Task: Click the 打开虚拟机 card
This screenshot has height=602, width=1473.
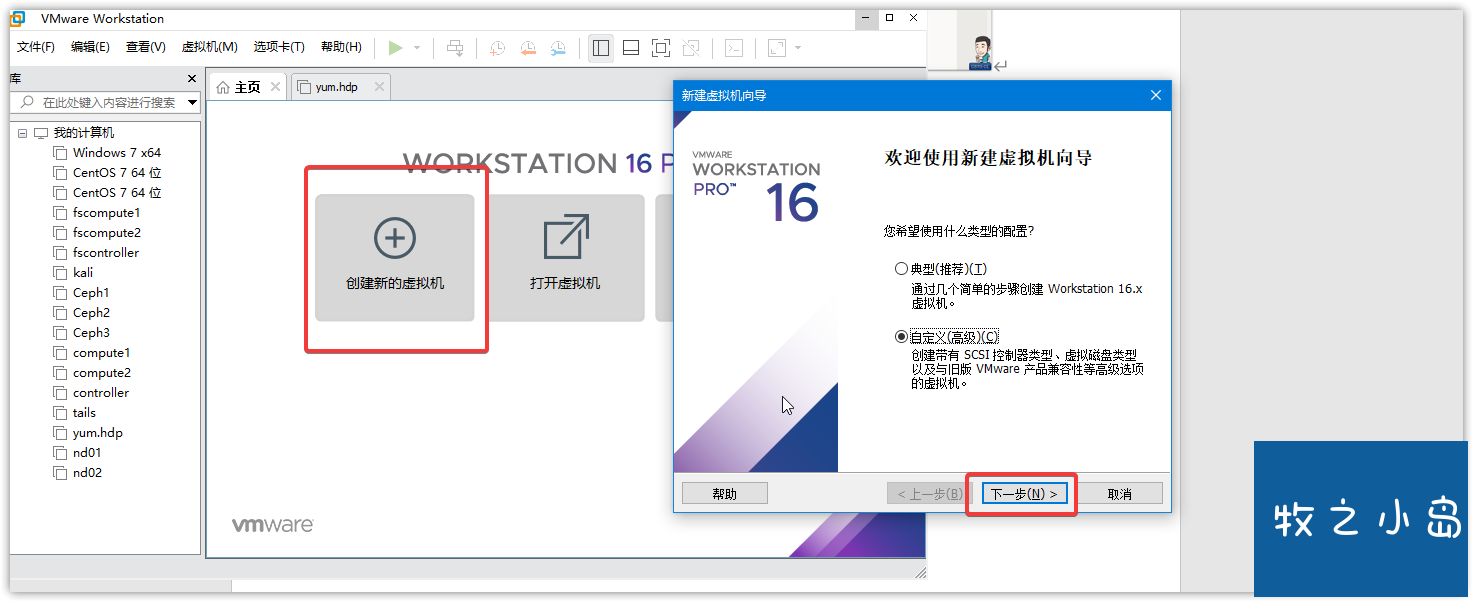Action: pos(565,258)
